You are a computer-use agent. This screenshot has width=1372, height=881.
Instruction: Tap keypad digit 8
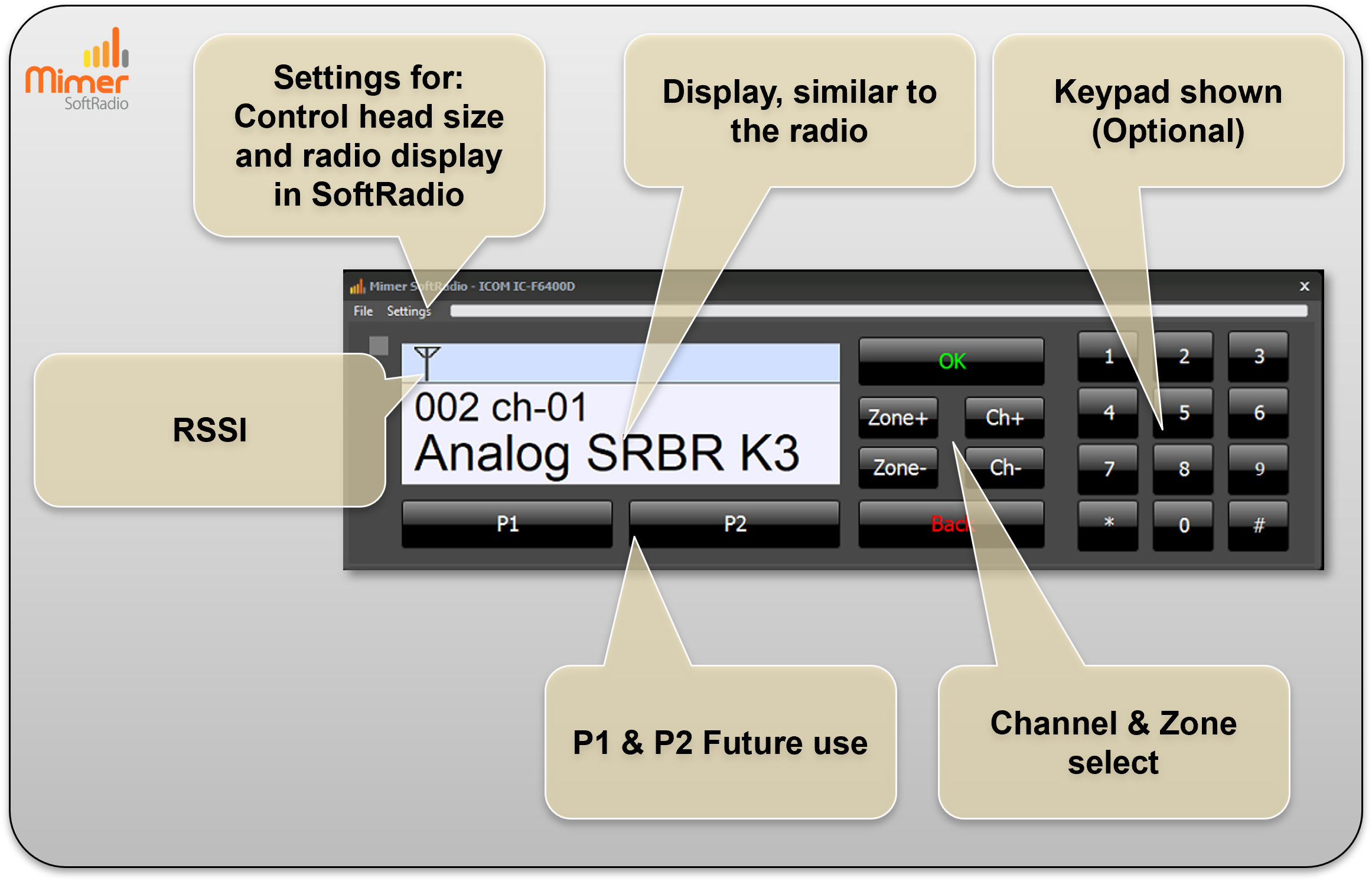(1183, 469)
